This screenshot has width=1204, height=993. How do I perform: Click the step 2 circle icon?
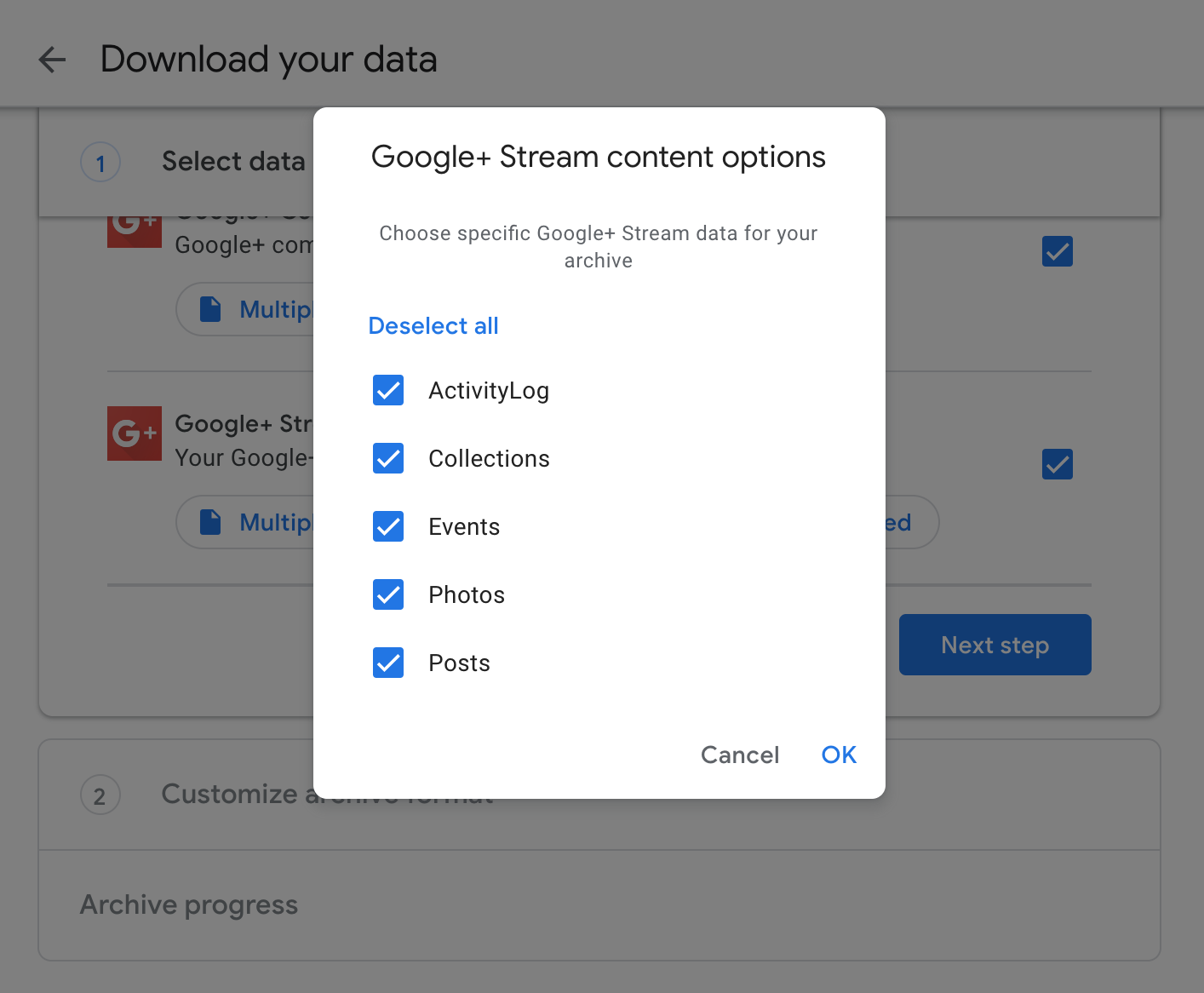pos(100,795)
